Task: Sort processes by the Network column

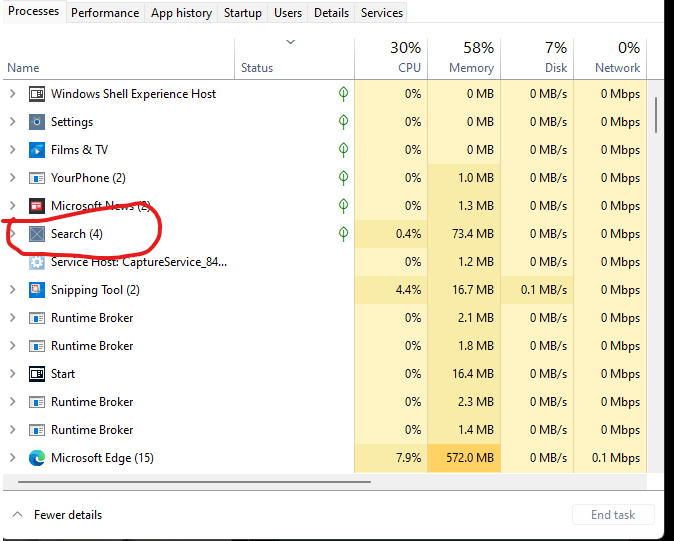Action: [x=610, y=59]
